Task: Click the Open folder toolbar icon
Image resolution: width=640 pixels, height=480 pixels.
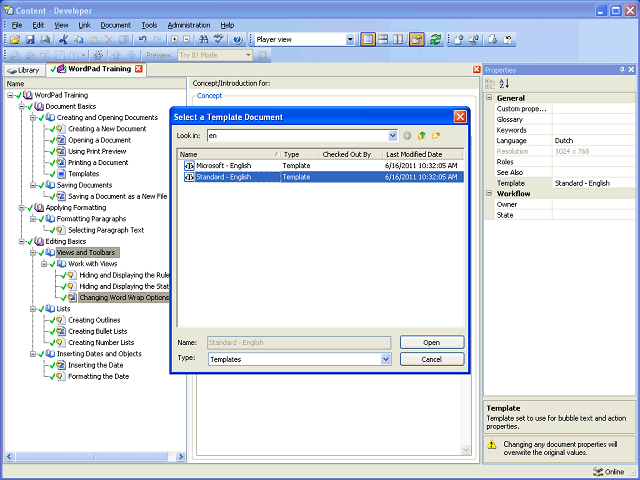Action: tap(15, 40)
